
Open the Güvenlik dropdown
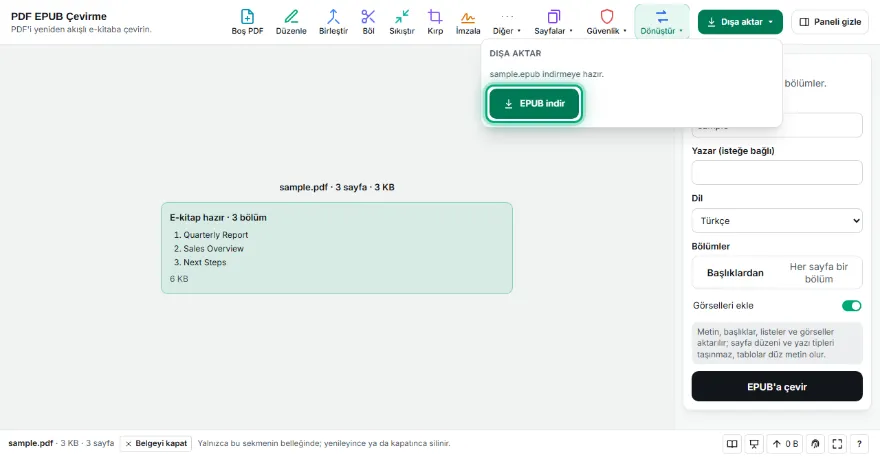click(x=606, y=22)
